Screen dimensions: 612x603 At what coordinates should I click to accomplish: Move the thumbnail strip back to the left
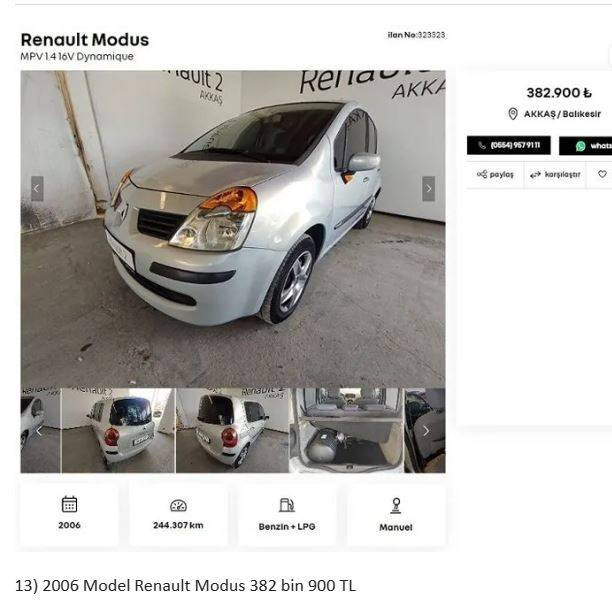pos(39,430)
